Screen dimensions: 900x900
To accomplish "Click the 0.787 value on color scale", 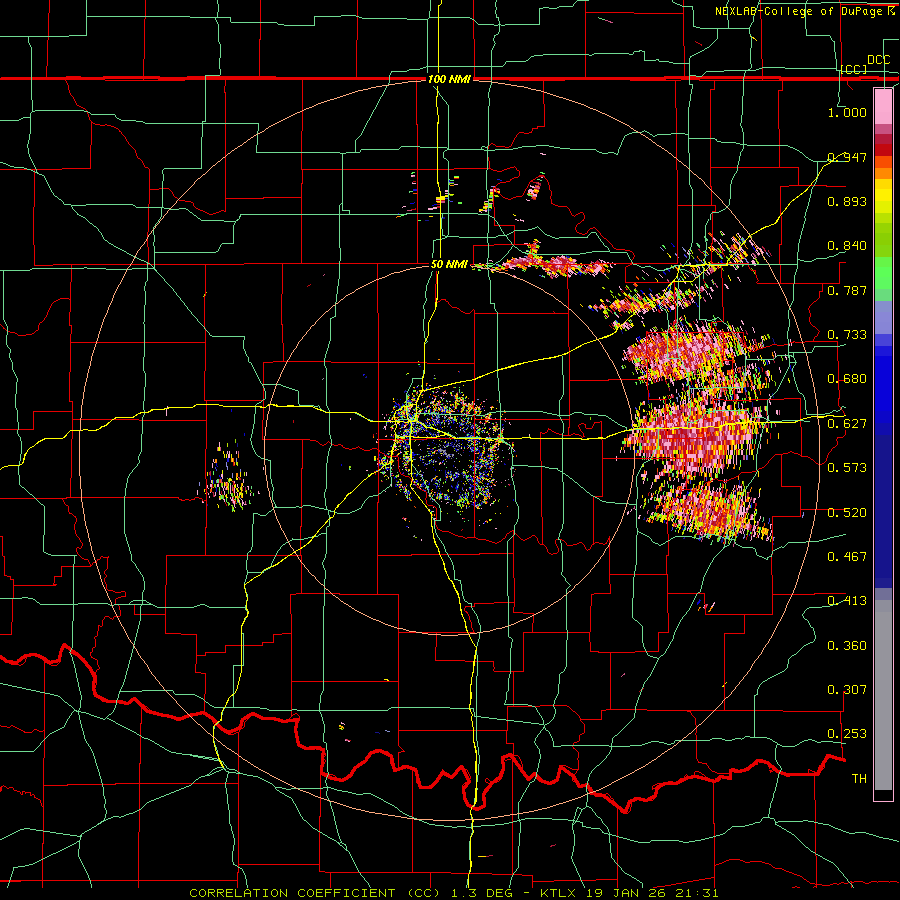I will coord(847,290).
